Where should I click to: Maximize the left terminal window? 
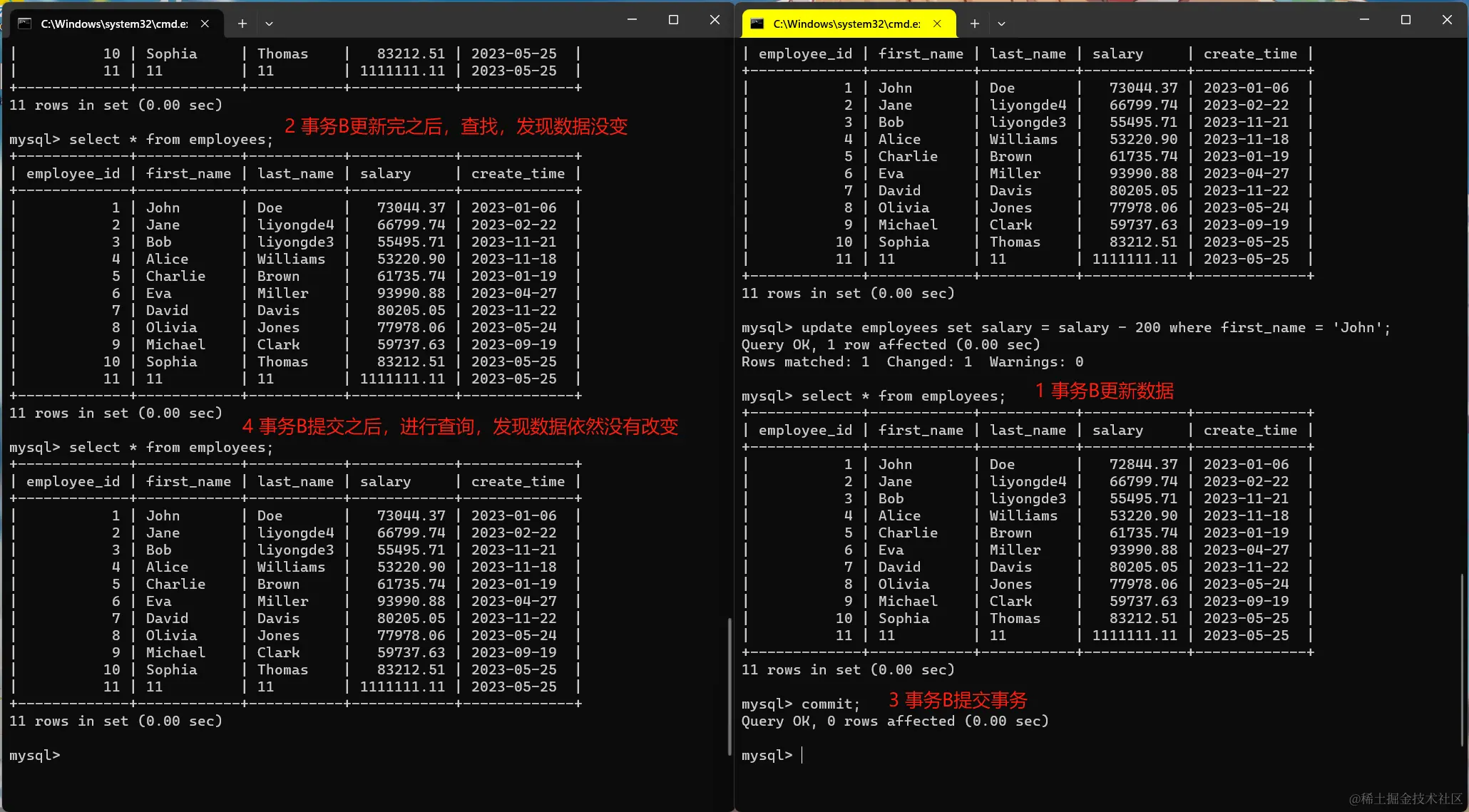673,20
